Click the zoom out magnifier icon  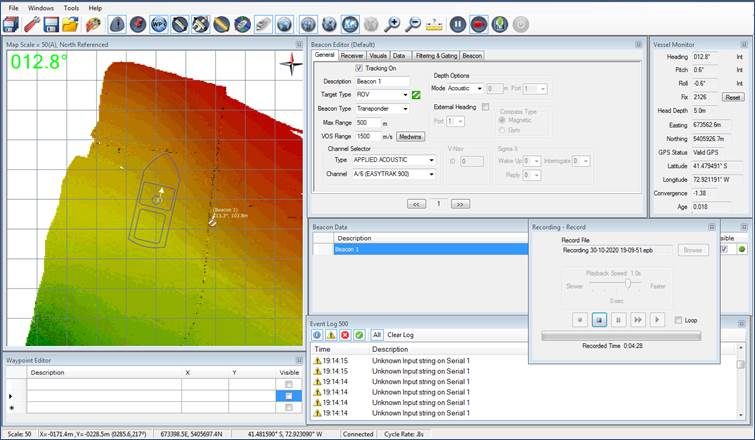click(x=414, y=23)
